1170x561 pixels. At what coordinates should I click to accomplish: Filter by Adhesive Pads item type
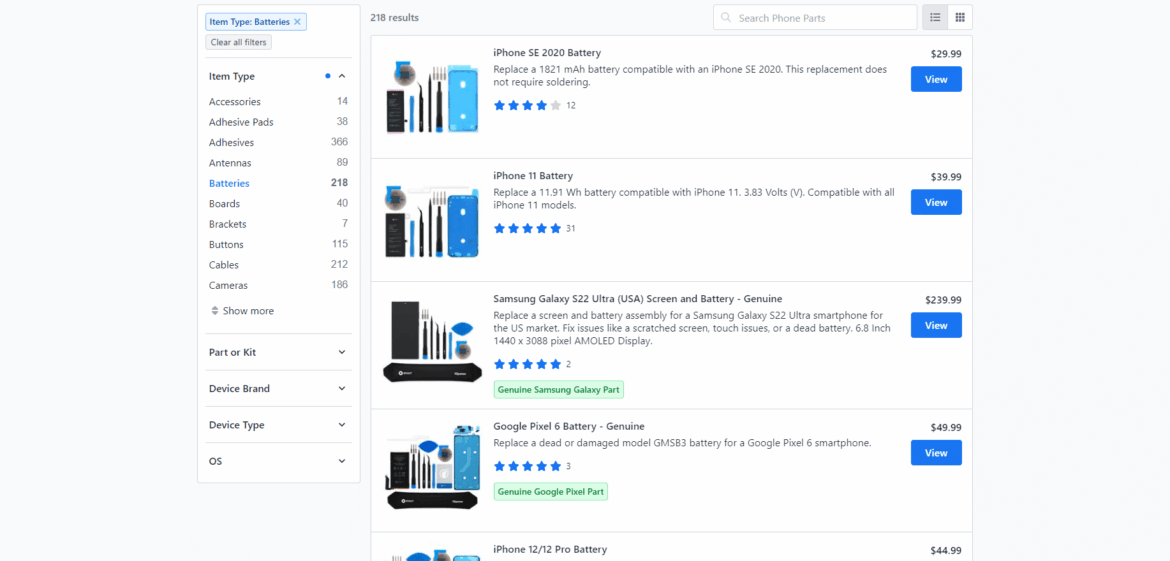coord(241,122)
